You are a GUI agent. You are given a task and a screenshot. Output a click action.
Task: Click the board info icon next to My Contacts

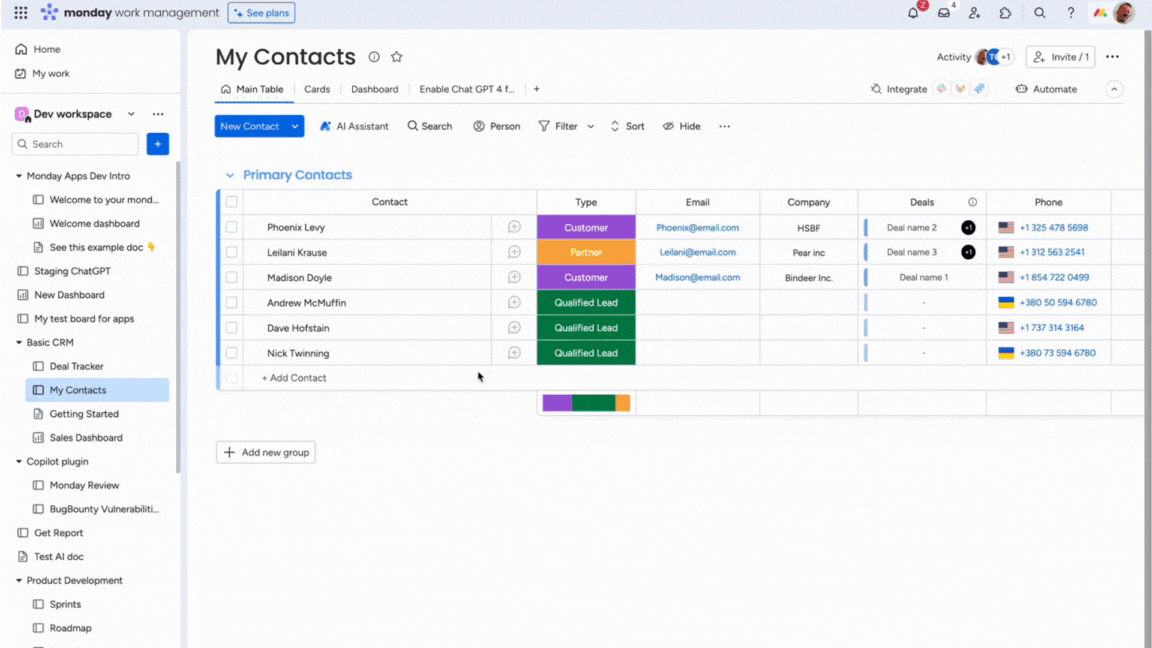[374, 57]
